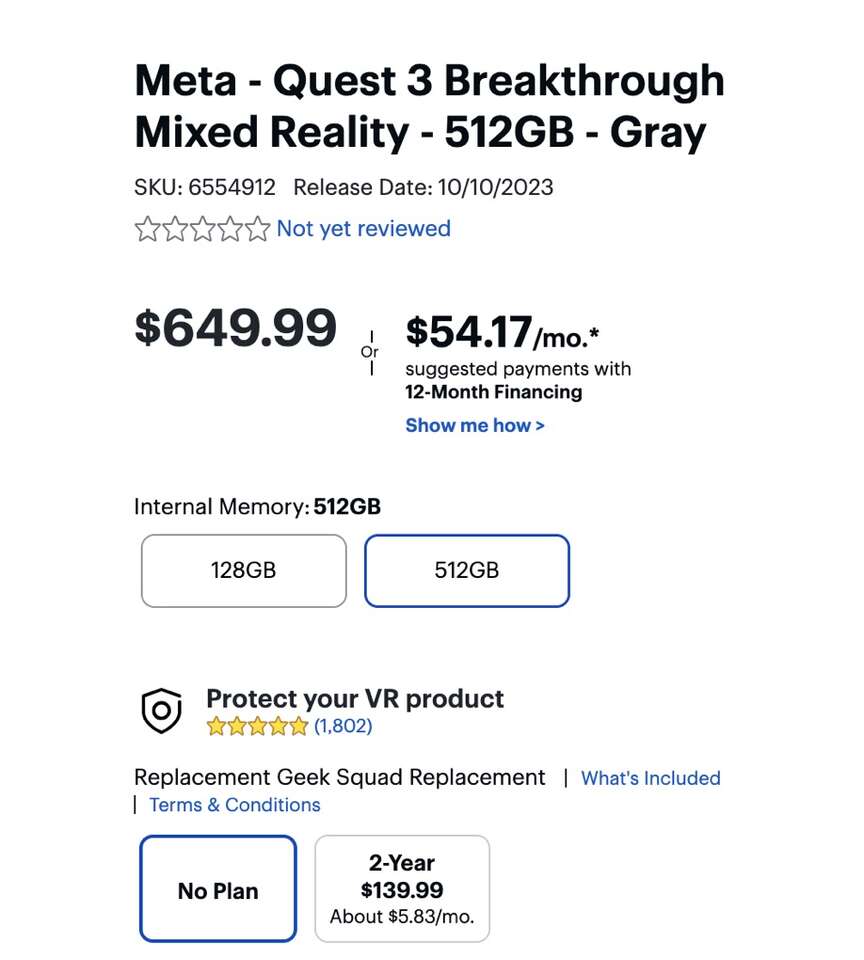Open the What's Included link
Image resolution: width=864 pixels, height=960 pixels.
point(650,778)
